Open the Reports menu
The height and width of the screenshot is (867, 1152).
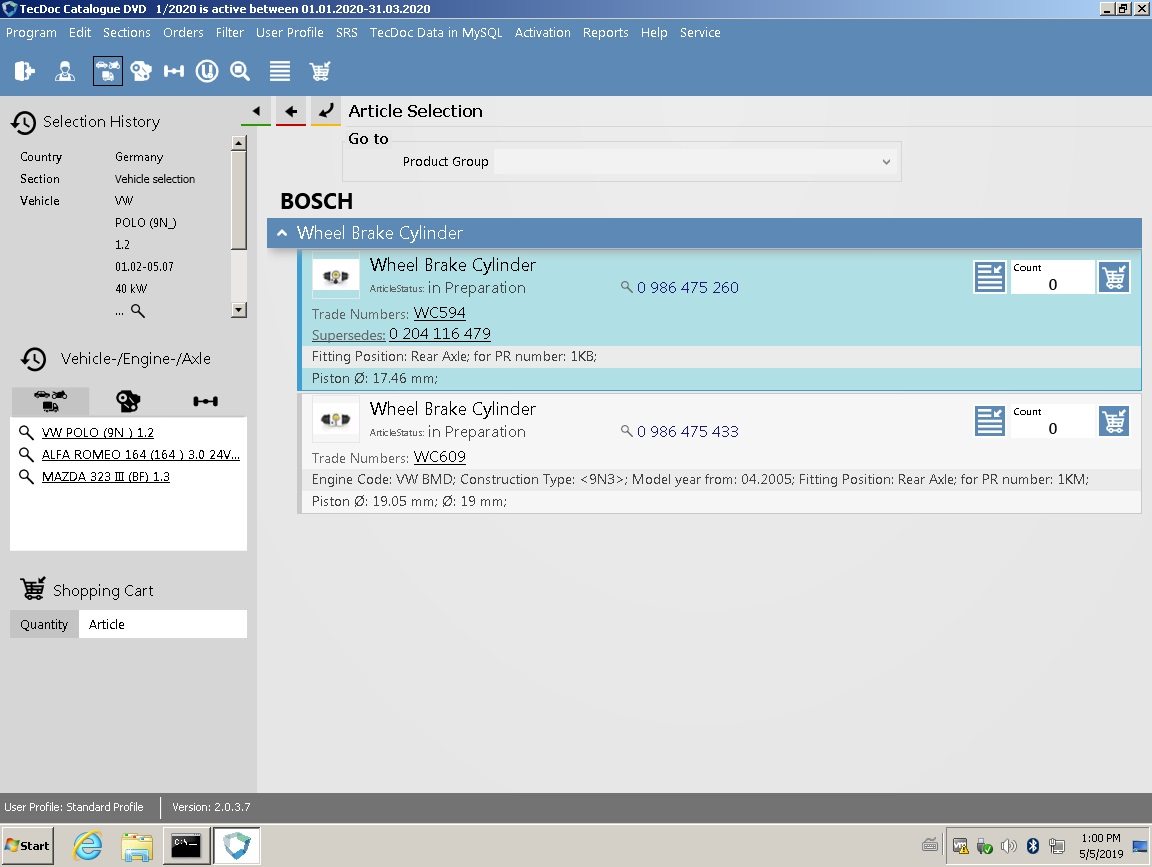[605, 32]
